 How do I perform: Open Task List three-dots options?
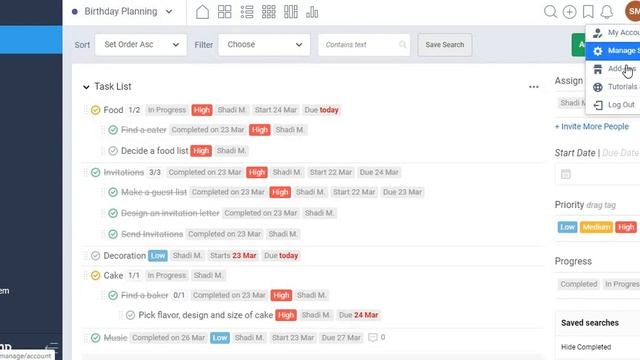[533, 87]
